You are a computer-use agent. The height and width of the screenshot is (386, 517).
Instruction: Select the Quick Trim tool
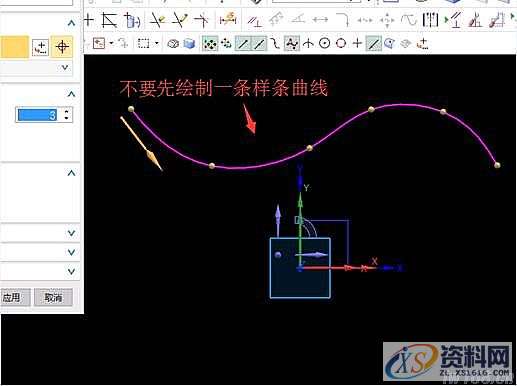click(157, 20)
